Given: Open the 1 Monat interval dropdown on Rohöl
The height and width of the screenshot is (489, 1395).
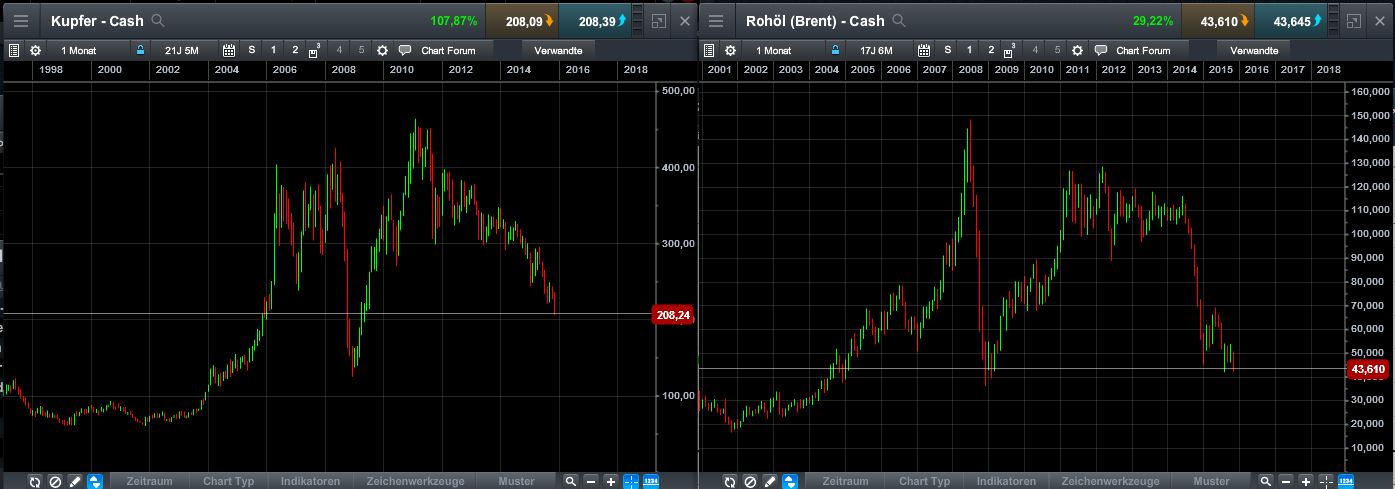Looking at the screenshot, I should coord(783,50).
